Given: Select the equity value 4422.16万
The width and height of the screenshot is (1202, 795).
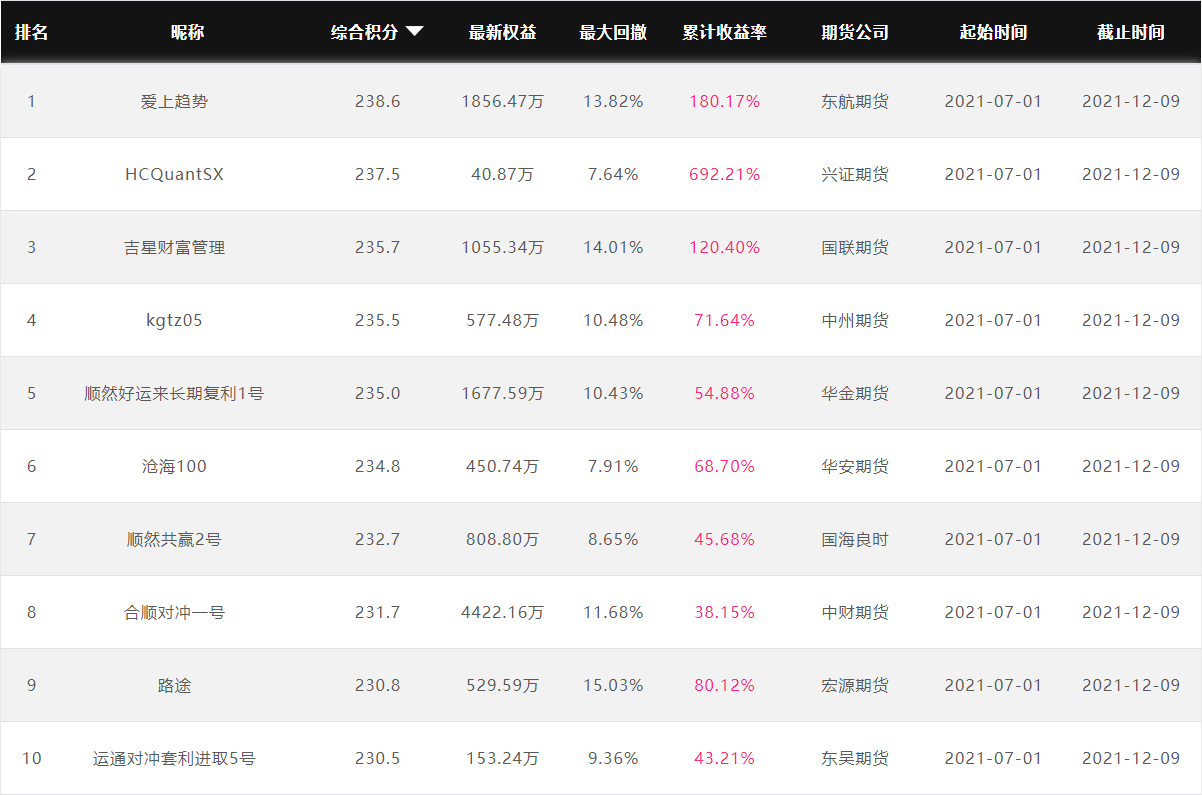Looking at the screenshot, I should [x=503, y=612].
